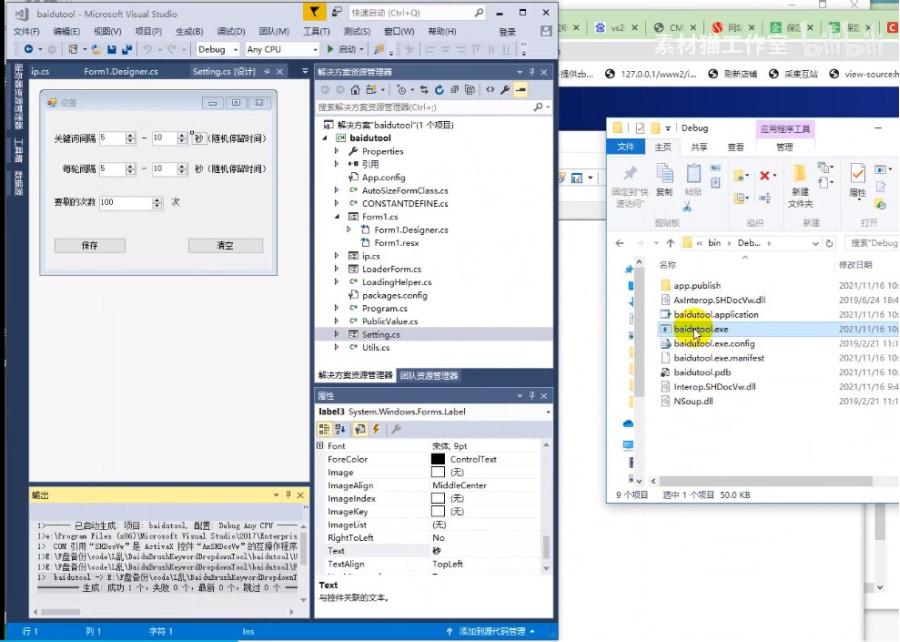Toggle Preview Selected Items in Solution Explorer
The image size is (900, 642).
(x=520, y=90)
